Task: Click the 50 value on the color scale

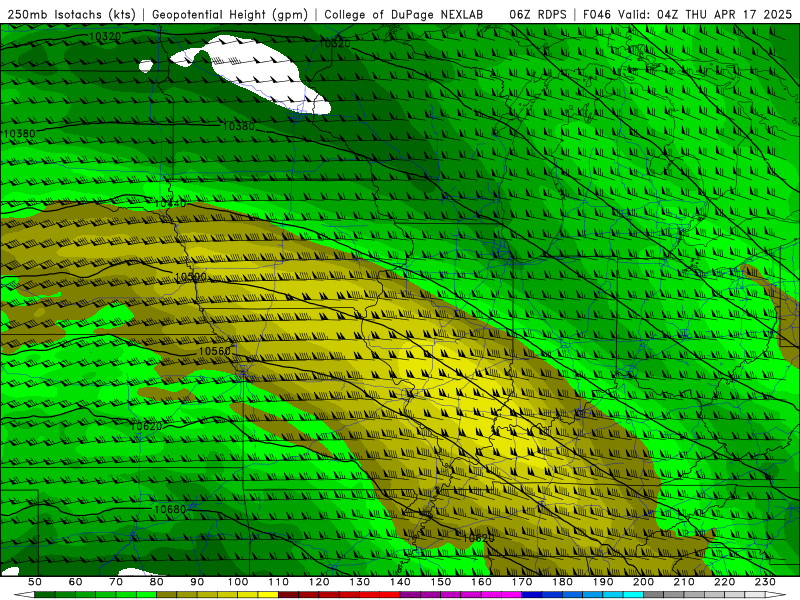Action: pyautogui.click(x=34, y=582)
